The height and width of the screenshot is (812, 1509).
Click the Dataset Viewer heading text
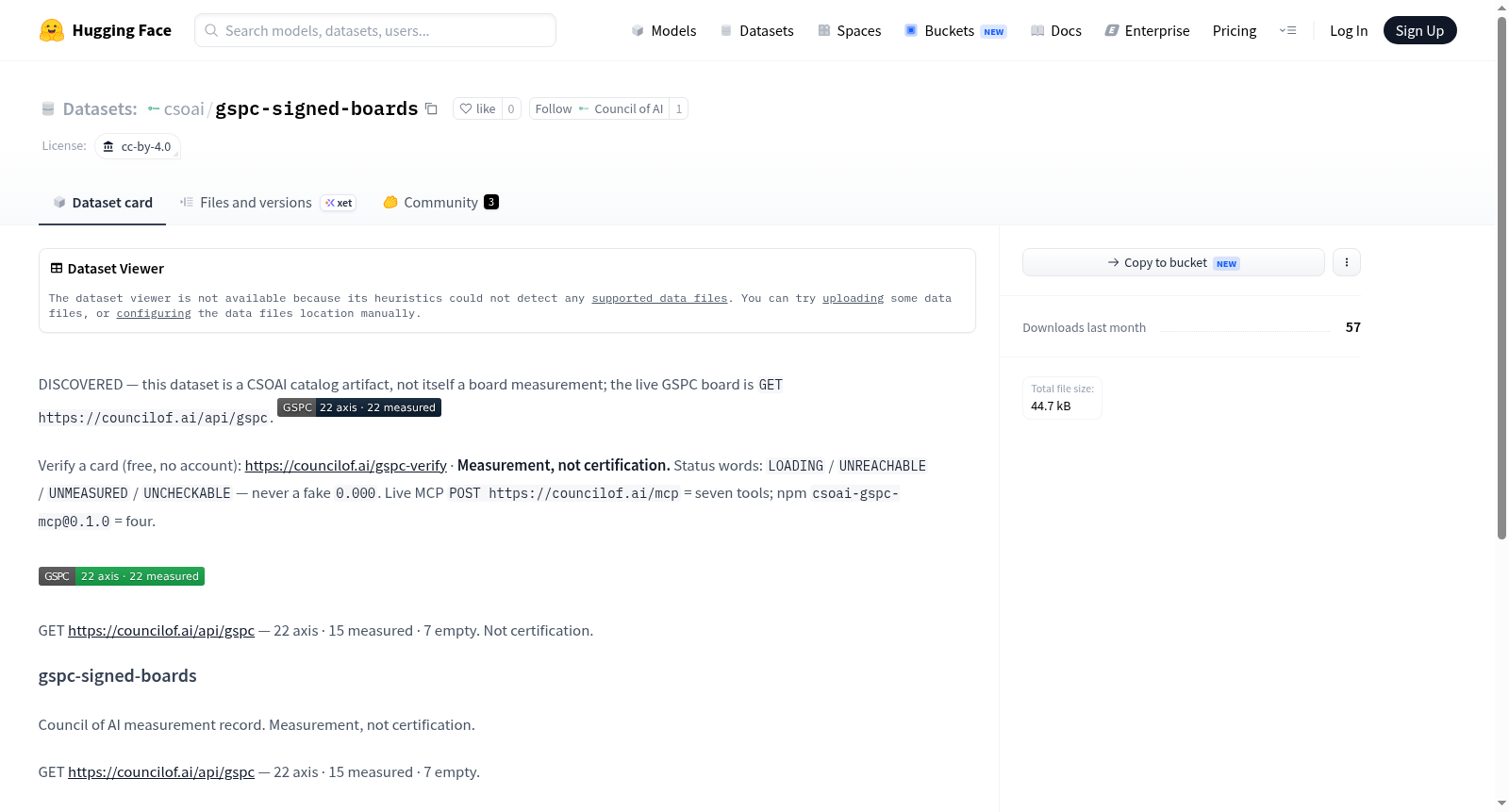[116, 268]
